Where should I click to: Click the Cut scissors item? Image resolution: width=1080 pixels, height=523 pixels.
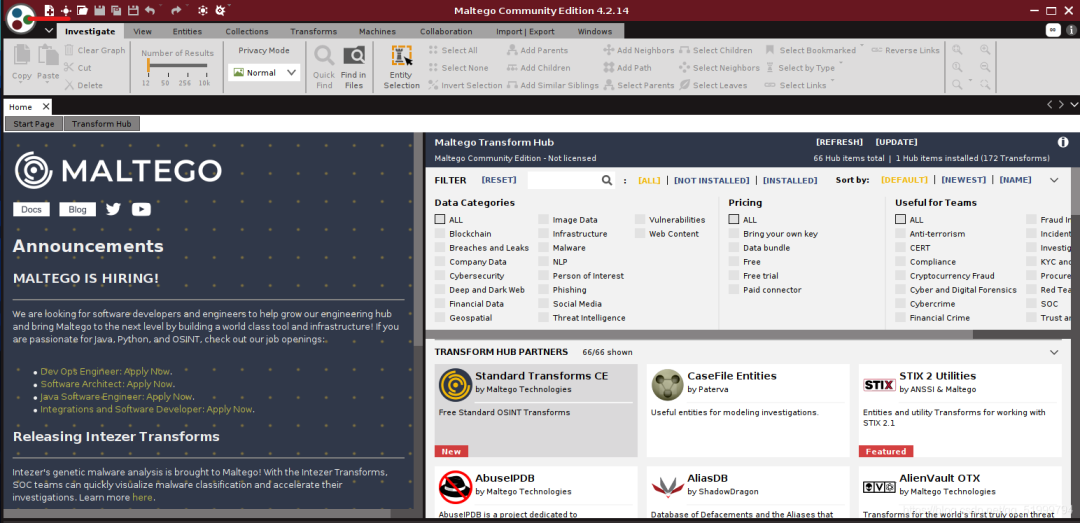(x=78, y=68)
